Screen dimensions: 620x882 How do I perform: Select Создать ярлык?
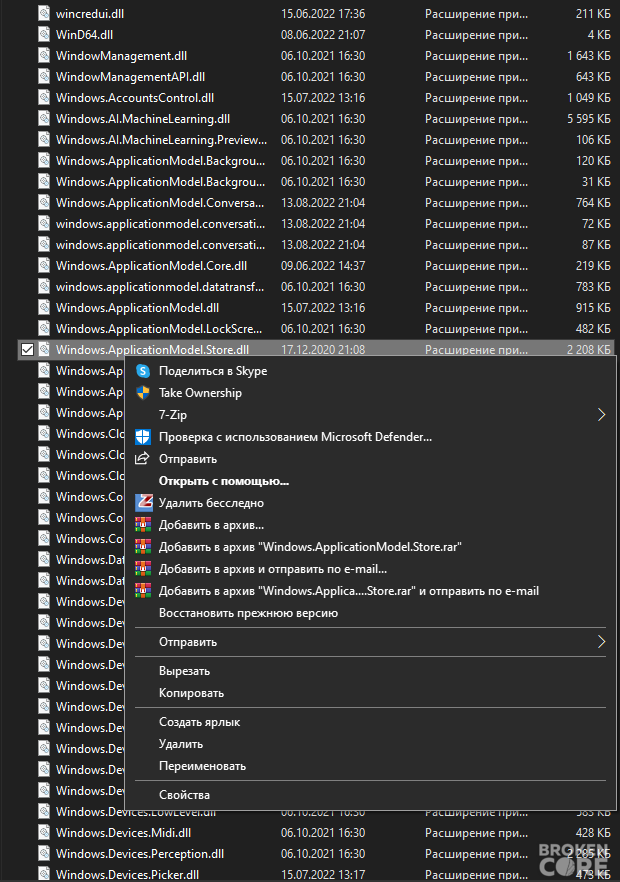coord(199,722)
